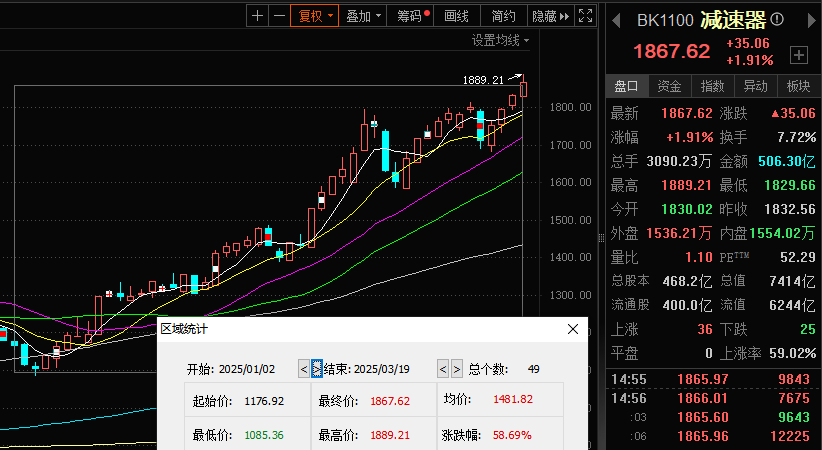
Task: Click the panel divider grip handle
Action: click(x=601, y=238)
